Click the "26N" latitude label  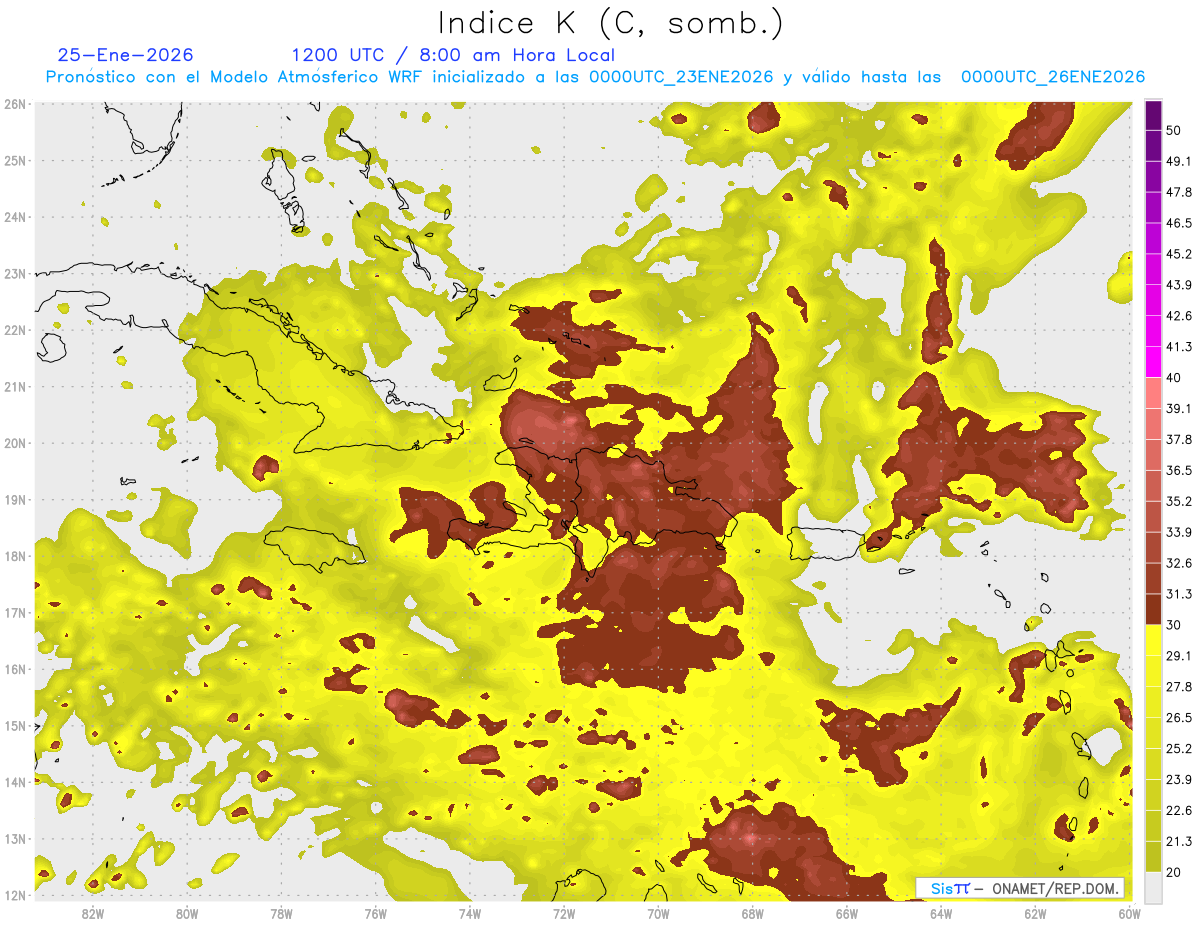[x=15, y=104]
